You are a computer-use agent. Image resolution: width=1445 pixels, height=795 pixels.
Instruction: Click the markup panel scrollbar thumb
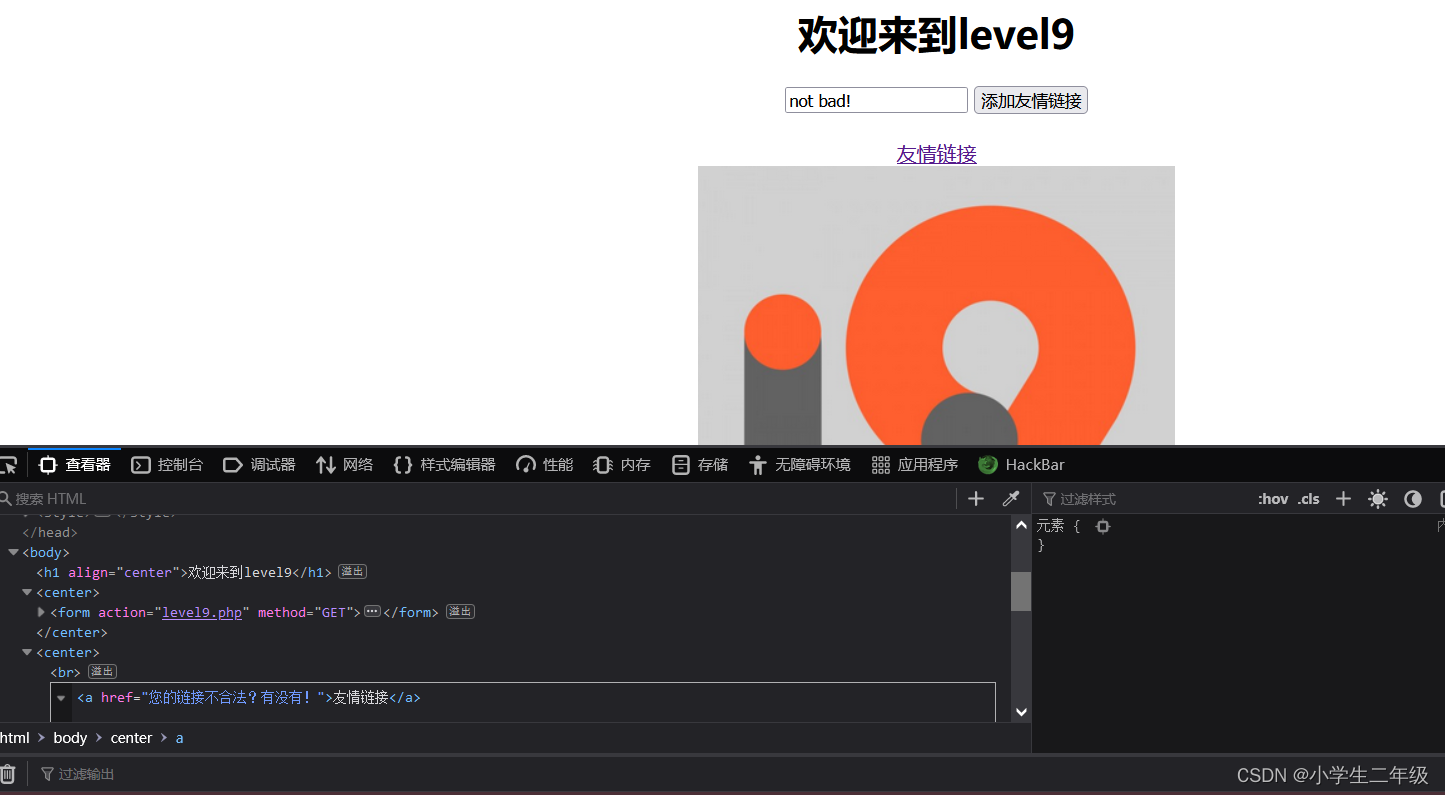pyautogui.click(x=1021, y=591)
